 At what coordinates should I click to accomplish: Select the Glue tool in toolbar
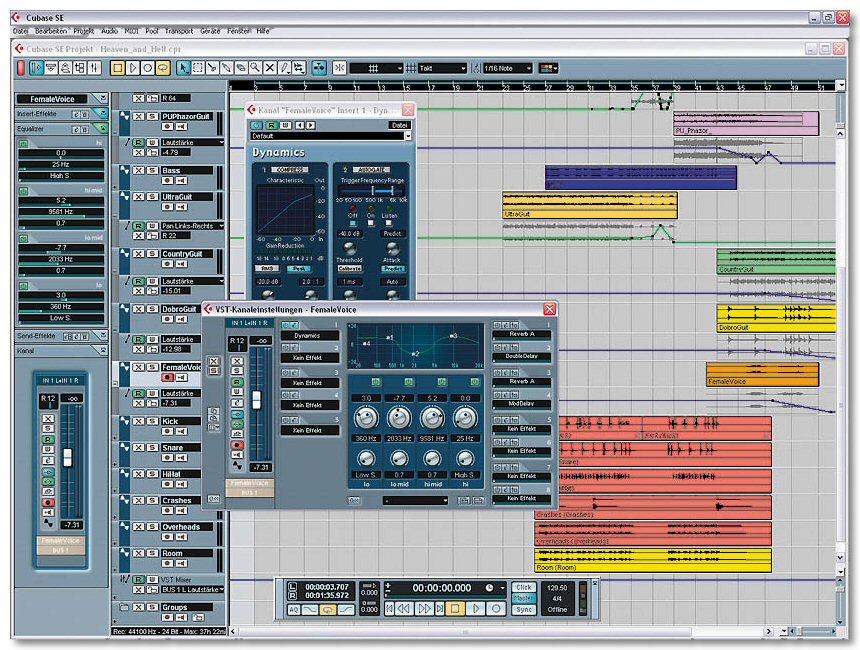tap(226, 68)
